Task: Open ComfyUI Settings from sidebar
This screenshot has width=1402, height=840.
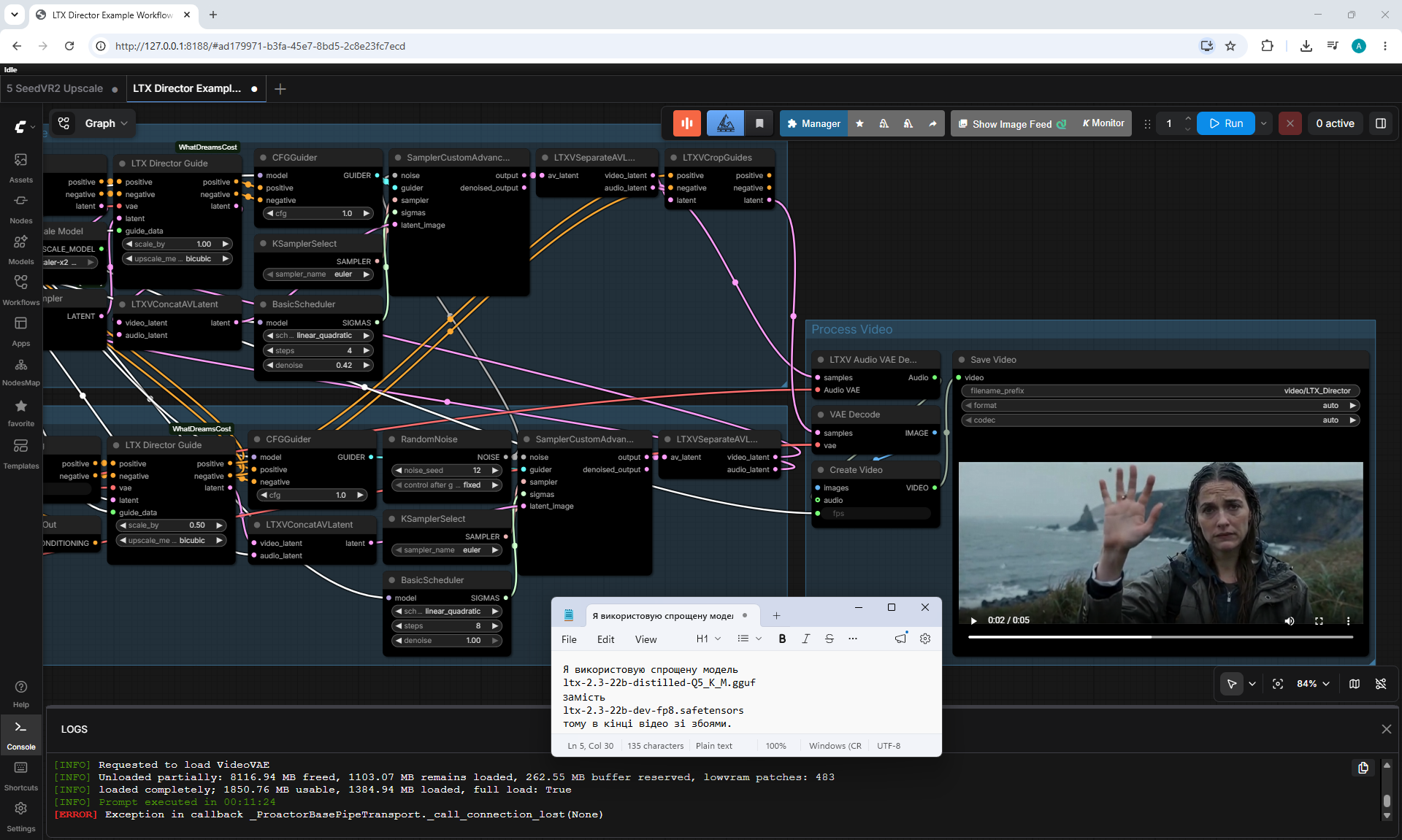Action: [x=21, y=817]
